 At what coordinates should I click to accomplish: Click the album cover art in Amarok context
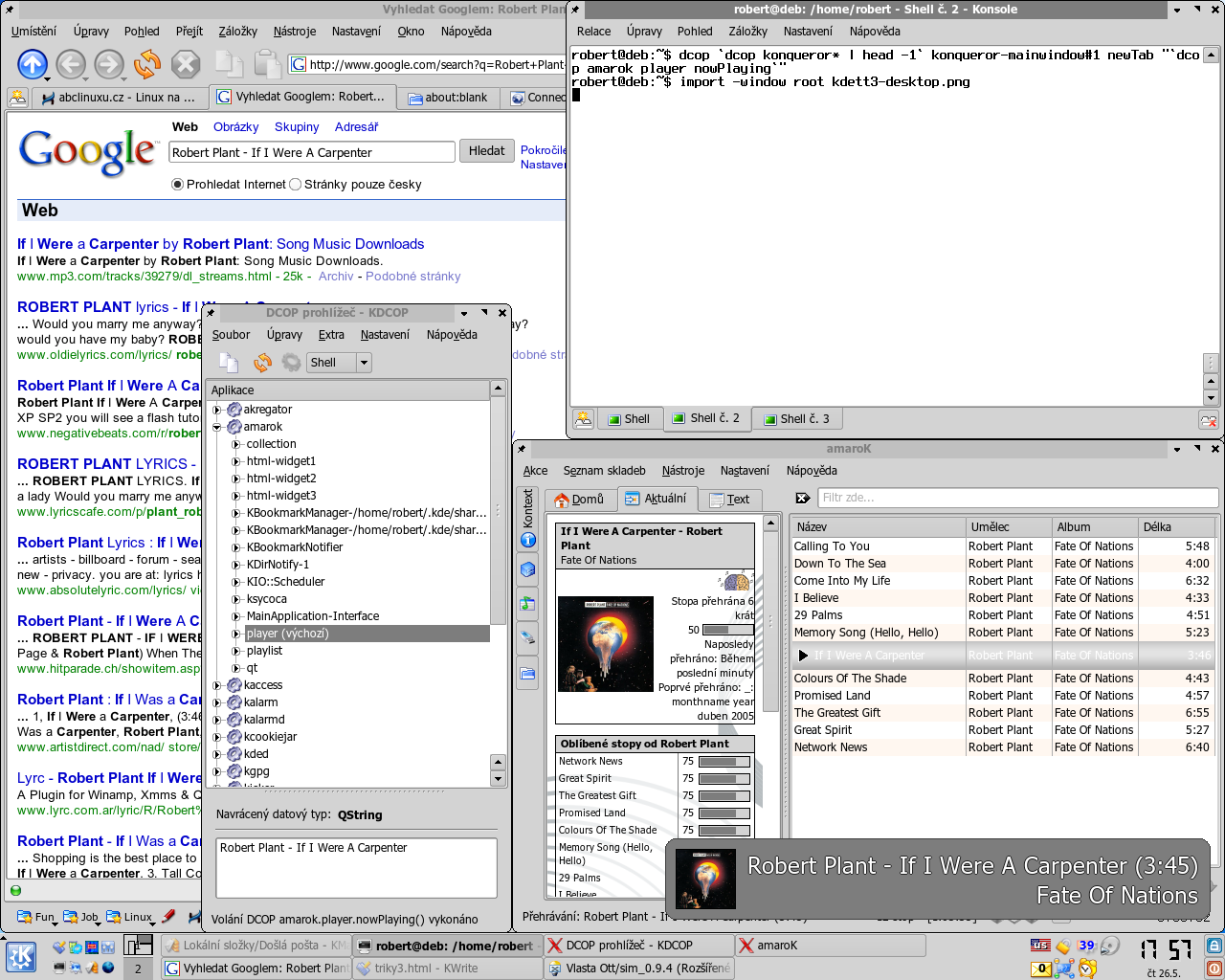point(606,644)
